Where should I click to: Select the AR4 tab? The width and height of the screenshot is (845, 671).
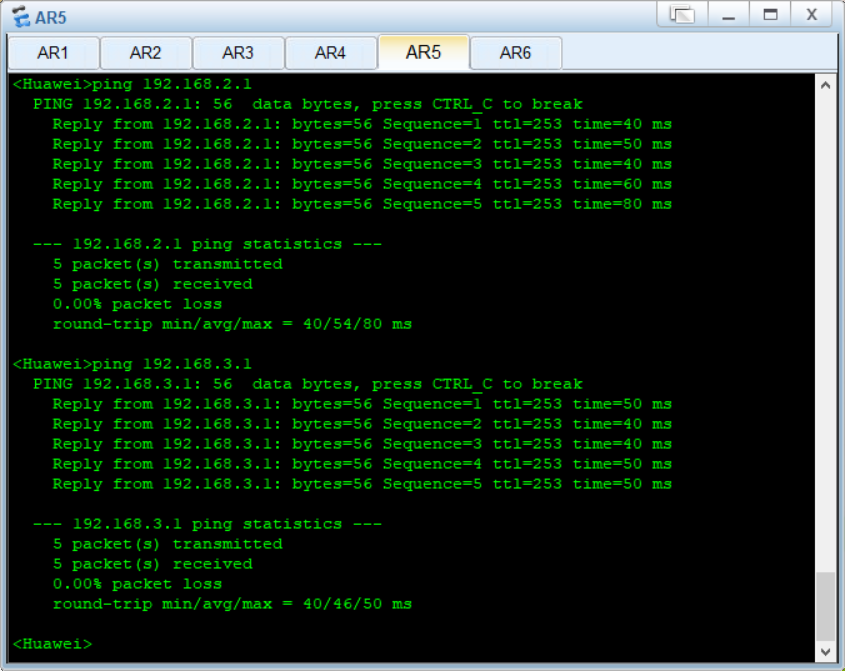click(330, 53)
